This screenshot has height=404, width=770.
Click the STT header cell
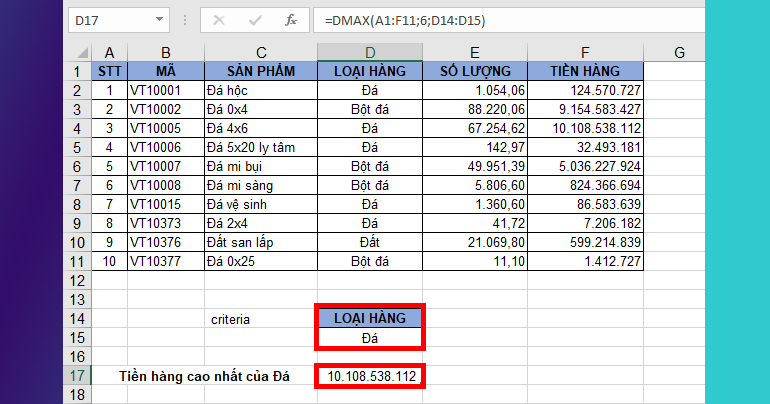pyautogui.click(x=110, y=71)
